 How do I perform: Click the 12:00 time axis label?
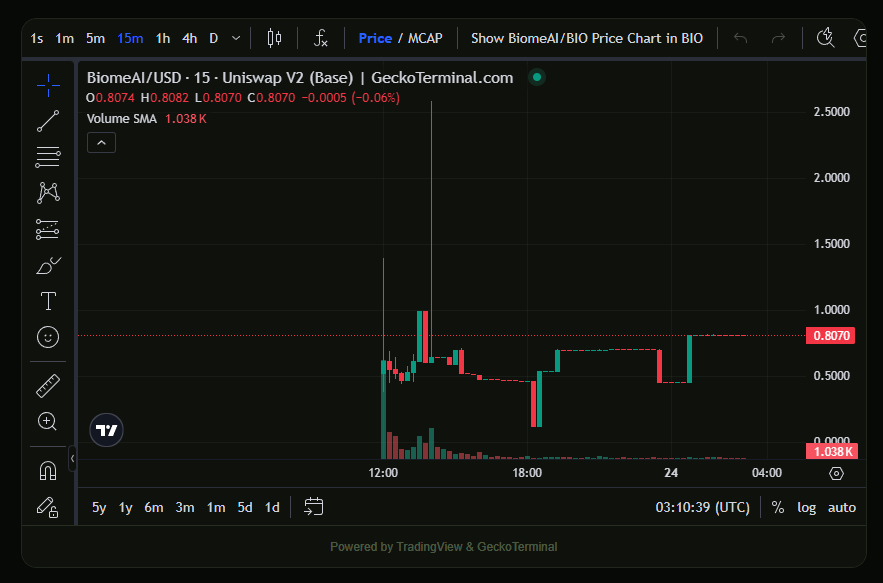point(383,473)
